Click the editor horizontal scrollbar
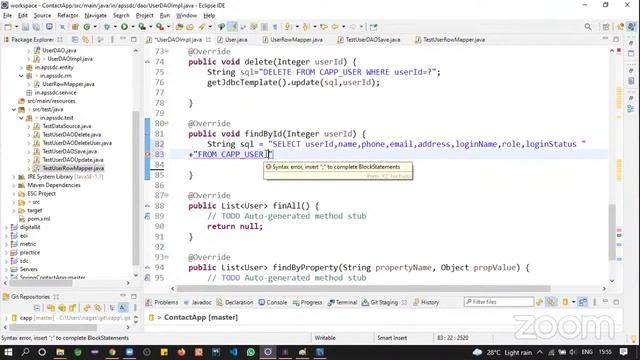Screen dimensions: 640x360 [x=363, y=289]
